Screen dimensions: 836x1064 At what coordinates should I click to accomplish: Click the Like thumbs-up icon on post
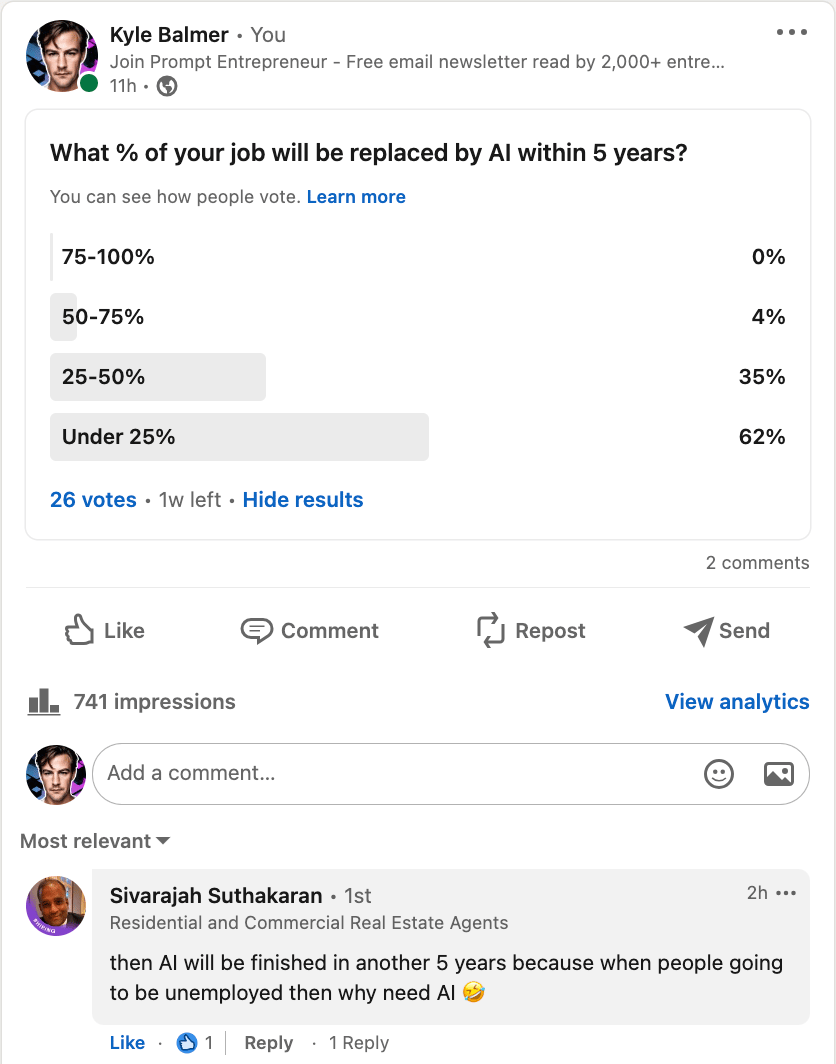(x=79, y=630)
